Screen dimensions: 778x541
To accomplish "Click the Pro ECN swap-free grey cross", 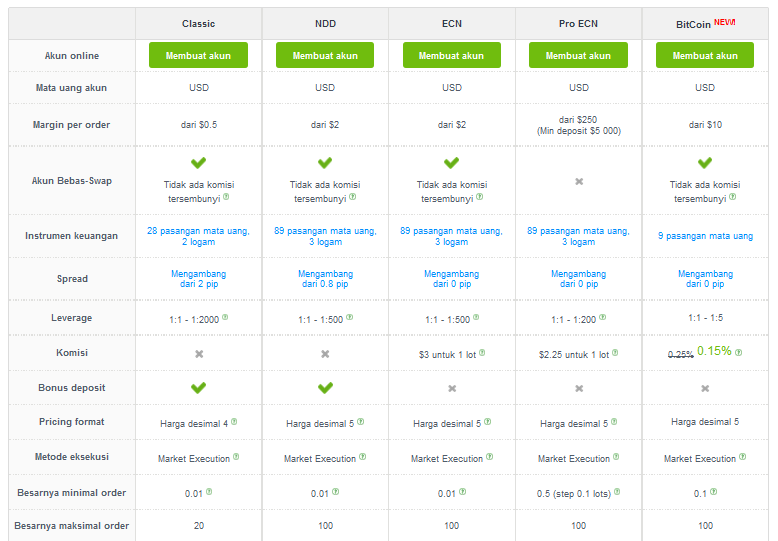I will (x=579, y=182).
